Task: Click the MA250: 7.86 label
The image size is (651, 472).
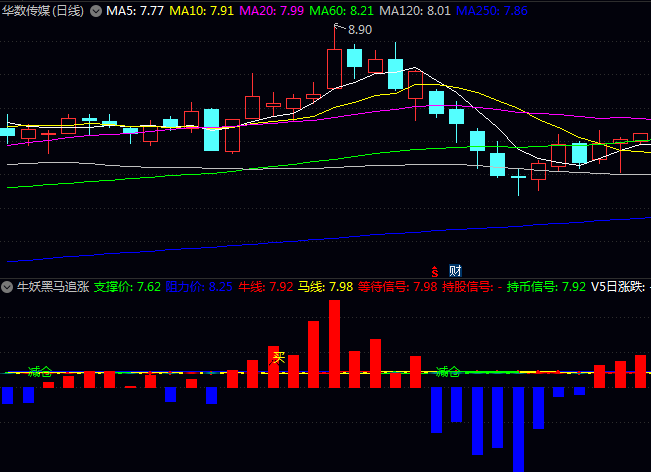Action: (x=492, y=11)
